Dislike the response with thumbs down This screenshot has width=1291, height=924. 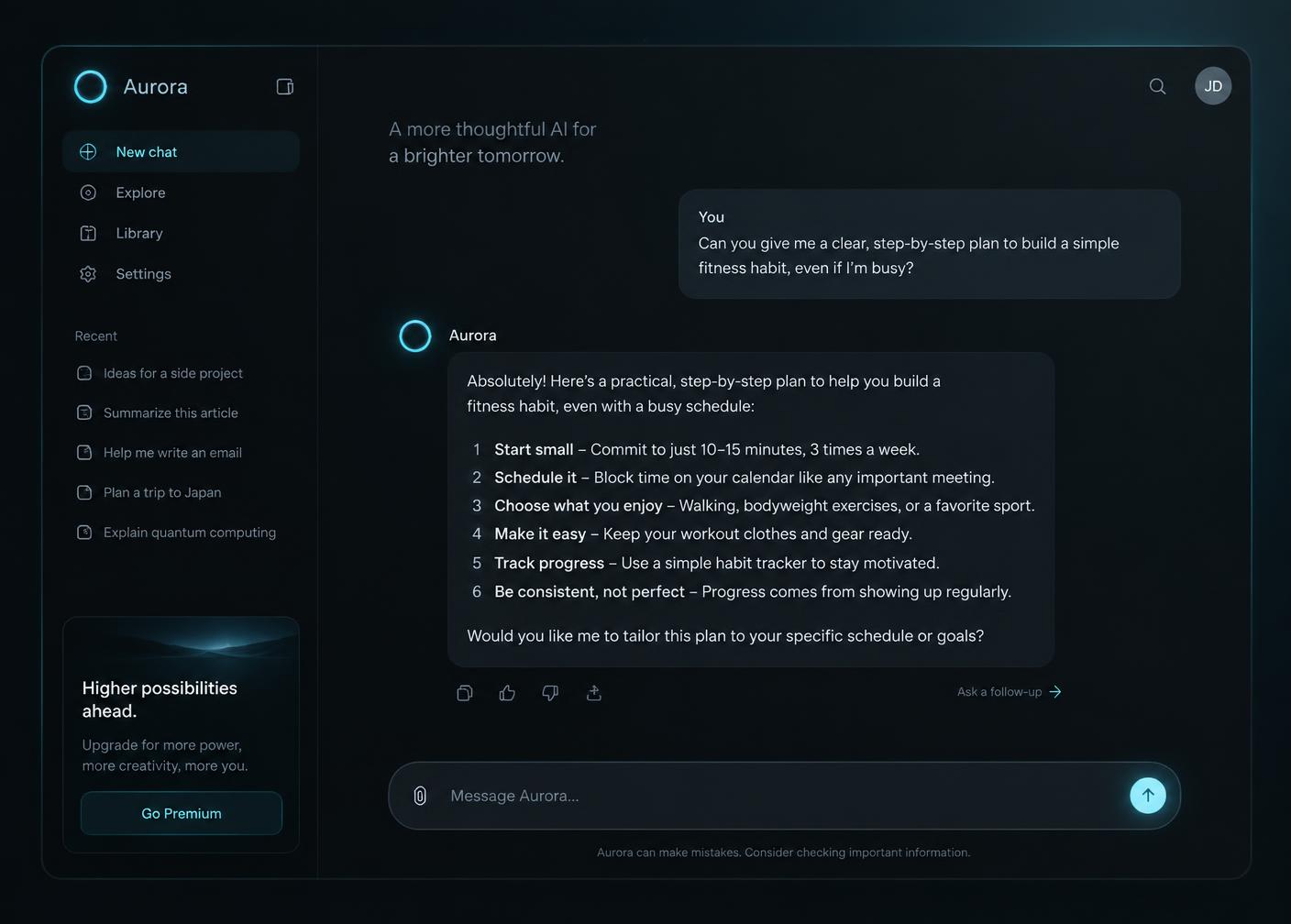click(x=550, y=693)
